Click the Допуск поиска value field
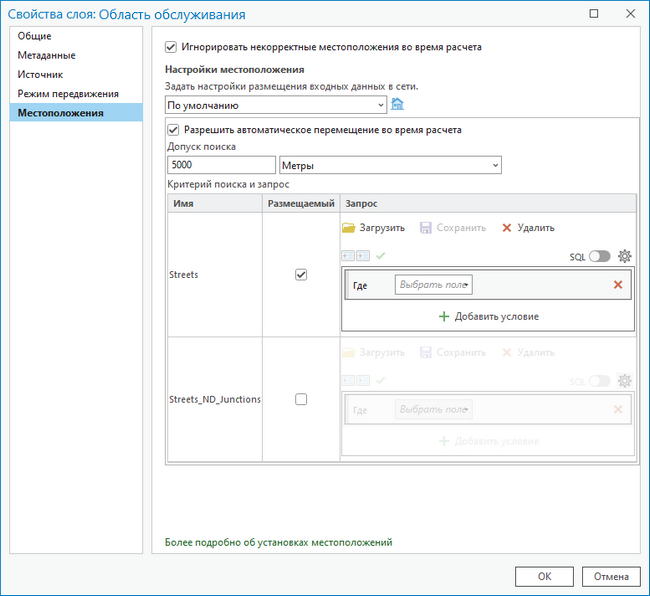The height and width of the screenshot is (596, 650). click(221, 165)
